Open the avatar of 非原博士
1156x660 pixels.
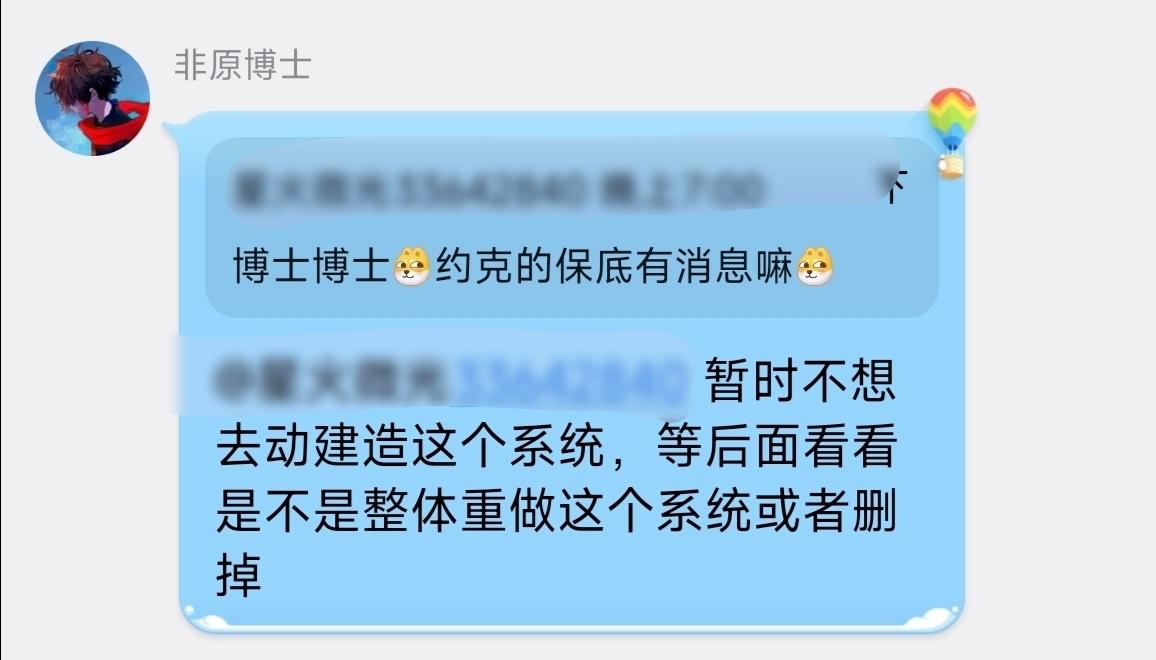[x=93, y=98]
